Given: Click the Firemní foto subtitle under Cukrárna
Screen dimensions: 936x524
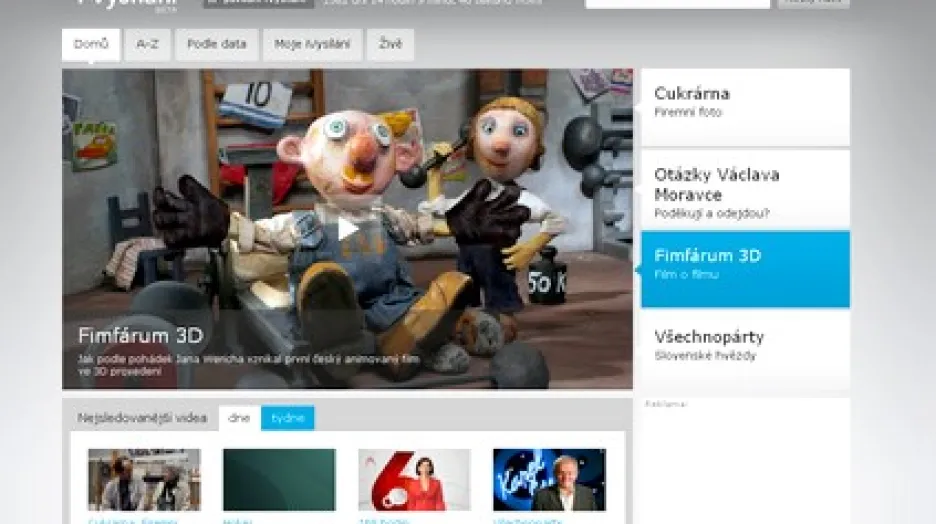Looking at the screenshot, I should click(x=688, y=112).
